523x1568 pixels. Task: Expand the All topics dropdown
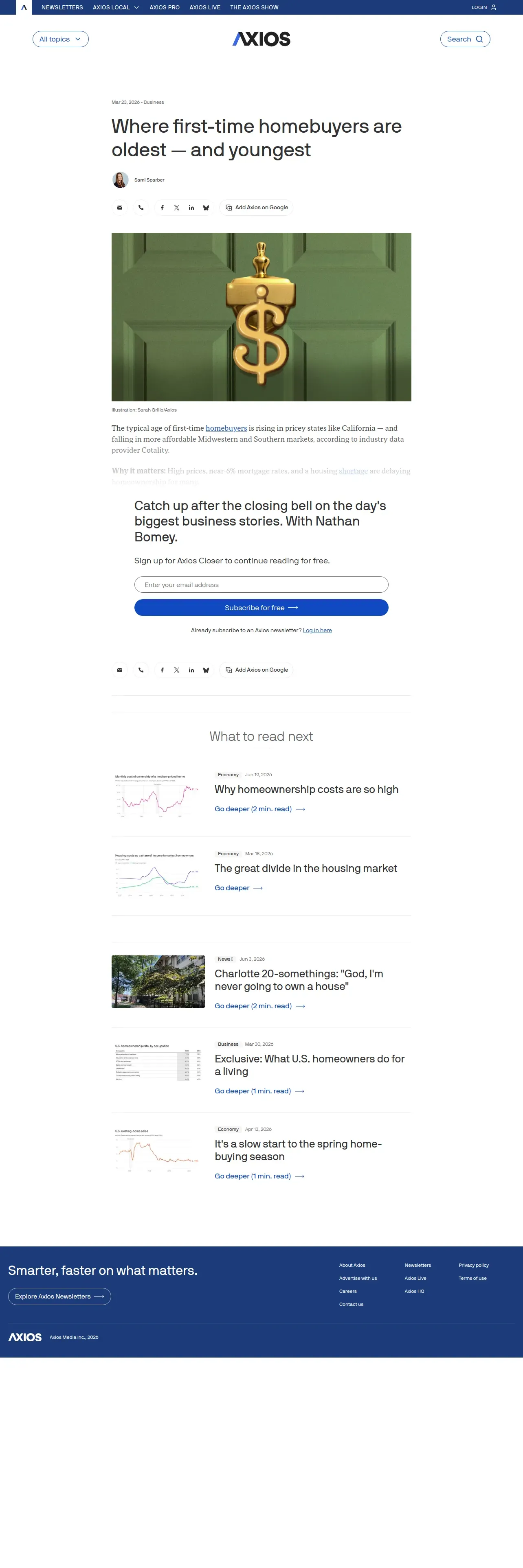click(60, 39)
